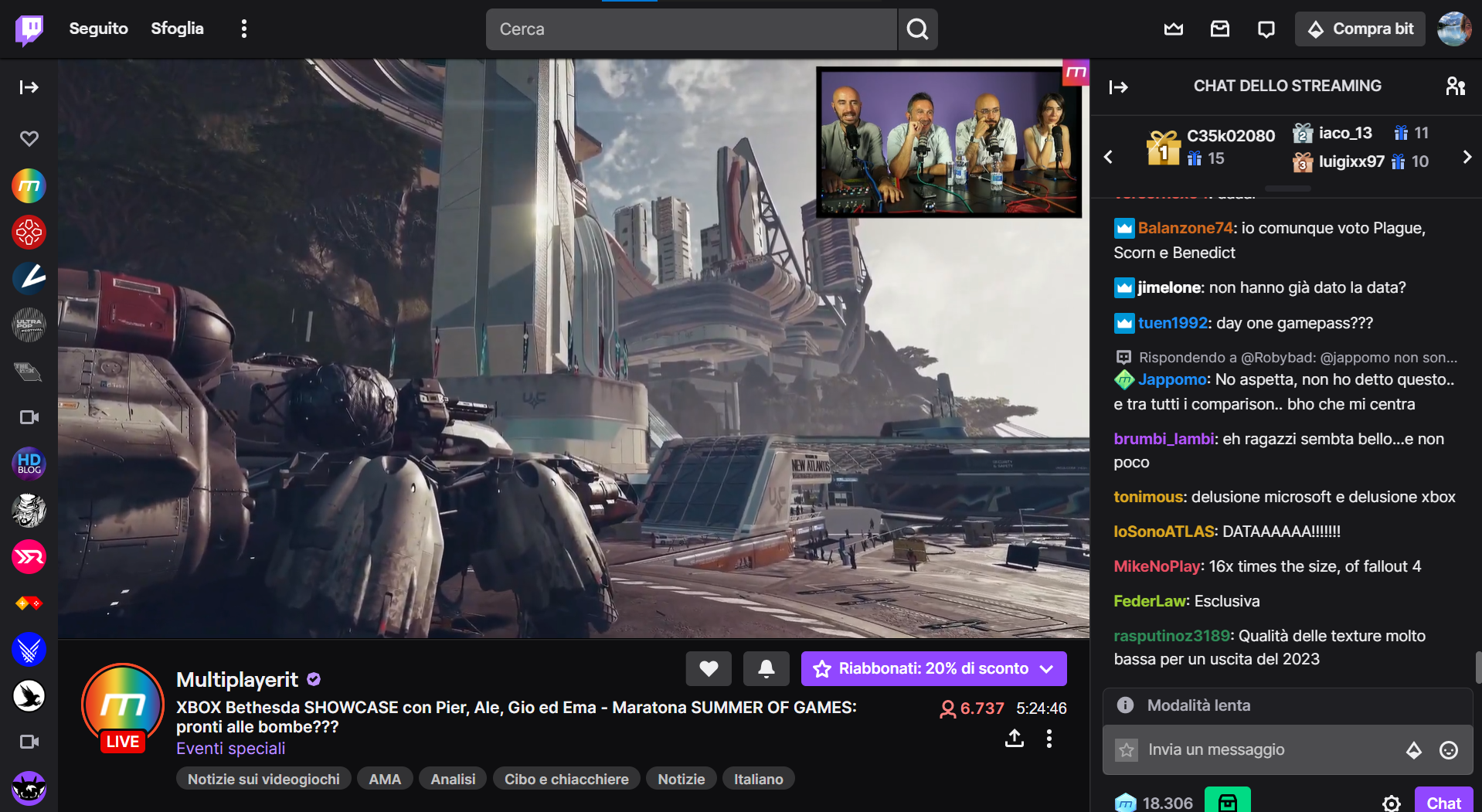This screenshot has height=812, width=1482.
Task: Select the AMA tag
Action: (385, 779)
